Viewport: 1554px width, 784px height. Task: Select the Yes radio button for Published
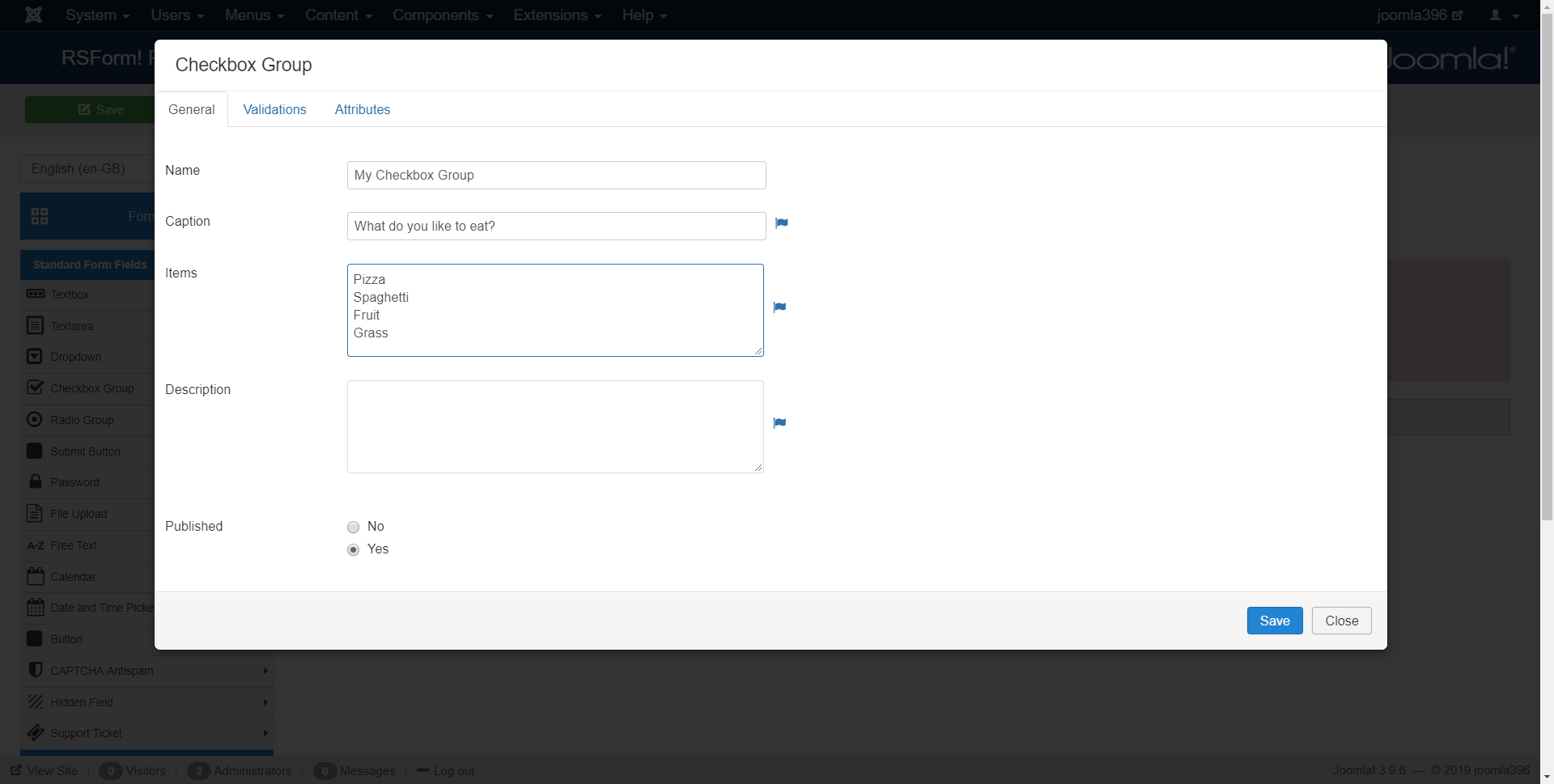(354, 550)
